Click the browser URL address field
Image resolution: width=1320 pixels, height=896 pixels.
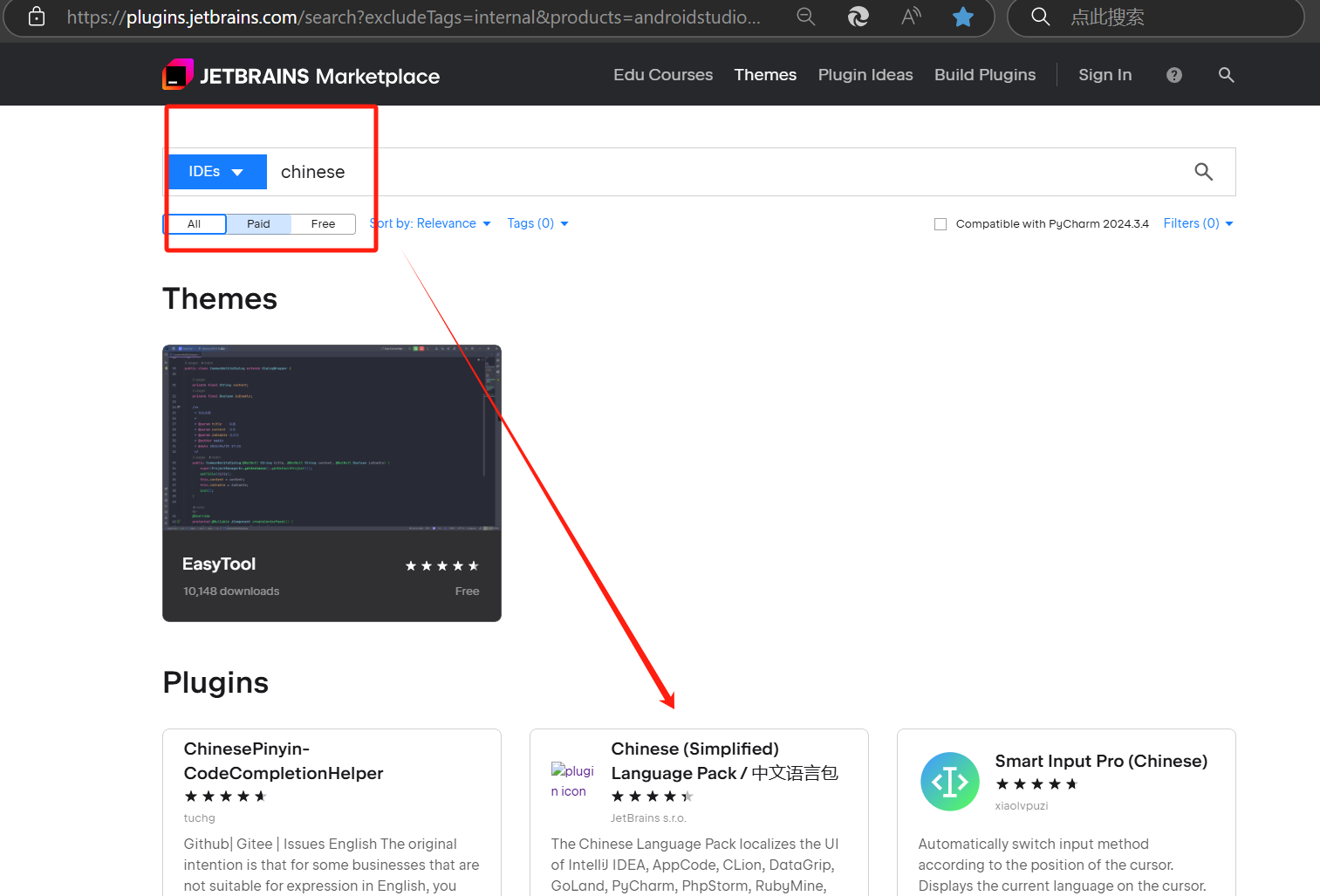(x=414, y=17)
